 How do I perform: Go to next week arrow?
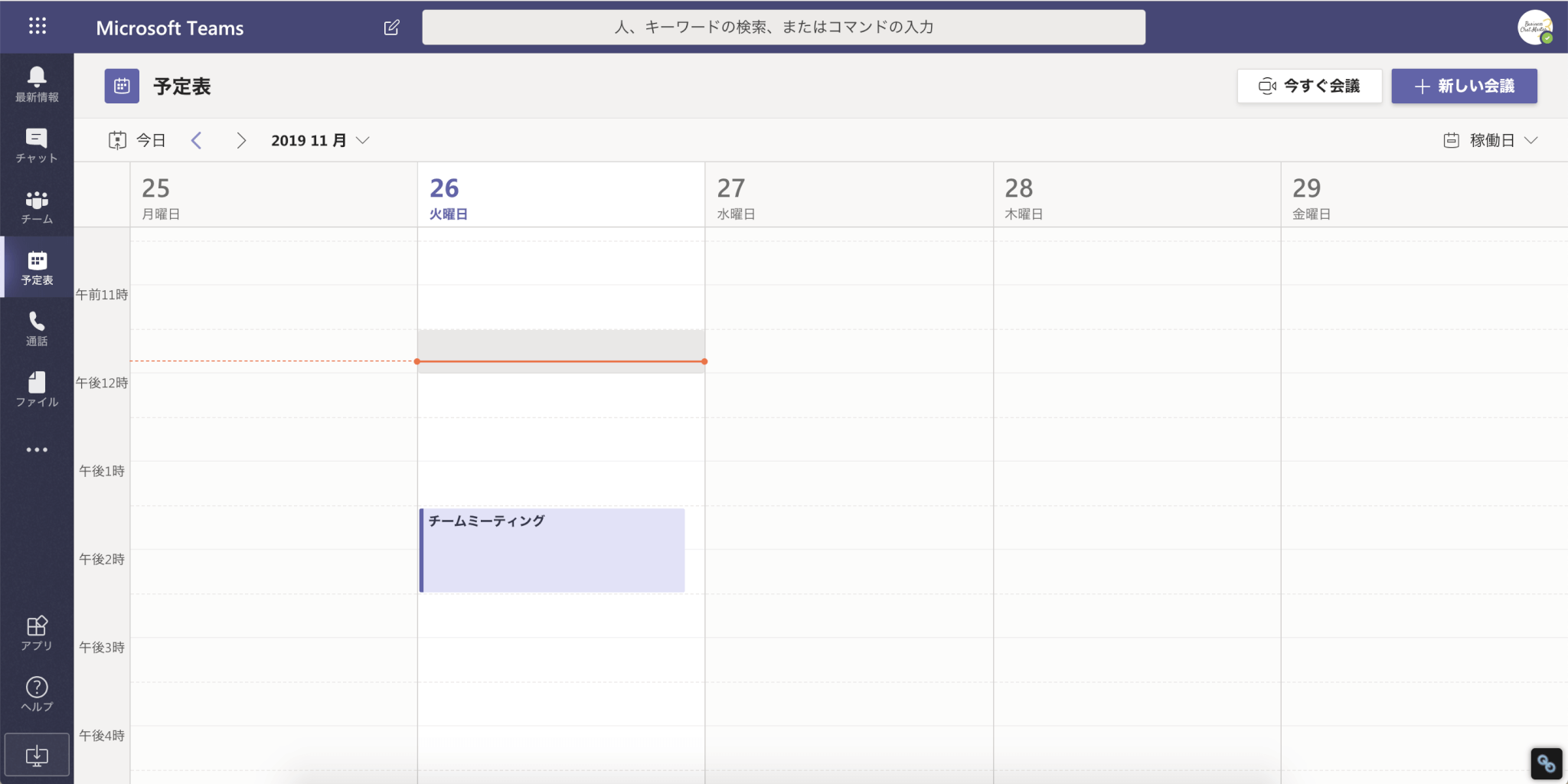(241, 140)
